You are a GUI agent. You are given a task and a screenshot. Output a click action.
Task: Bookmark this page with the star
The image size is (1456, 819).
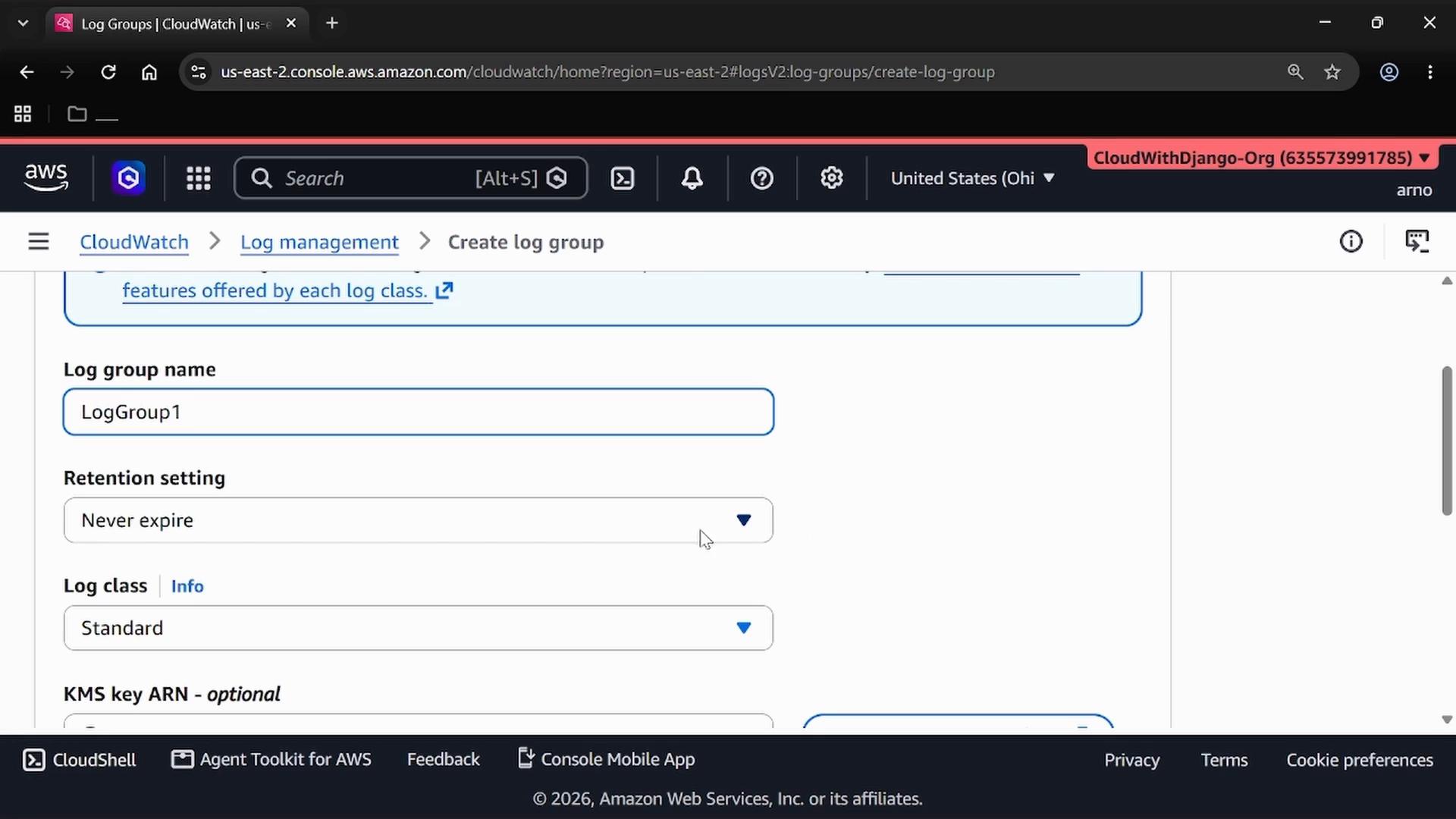[x=1332, y=72]
